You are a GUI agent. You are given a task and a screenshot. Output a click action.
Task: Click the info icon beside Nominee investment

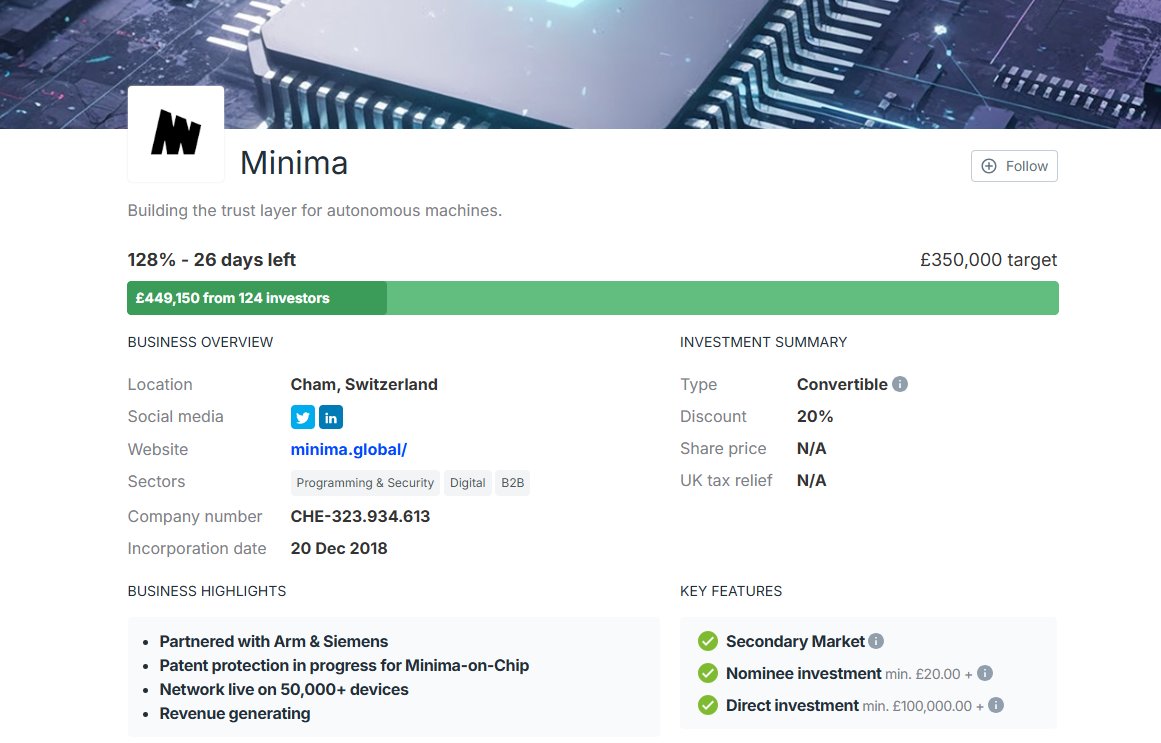pos(985,673)
